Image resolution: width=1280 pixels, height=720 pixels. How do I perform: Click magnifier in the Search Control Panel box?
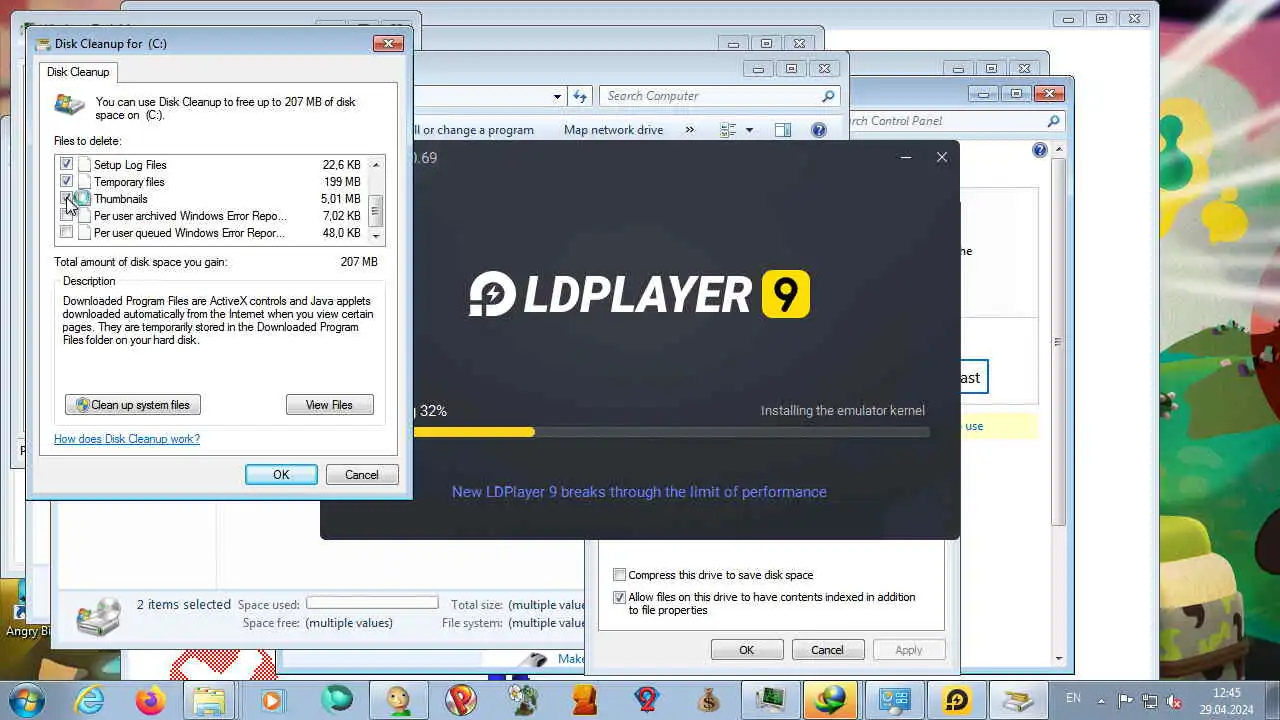click(1053, 121)
